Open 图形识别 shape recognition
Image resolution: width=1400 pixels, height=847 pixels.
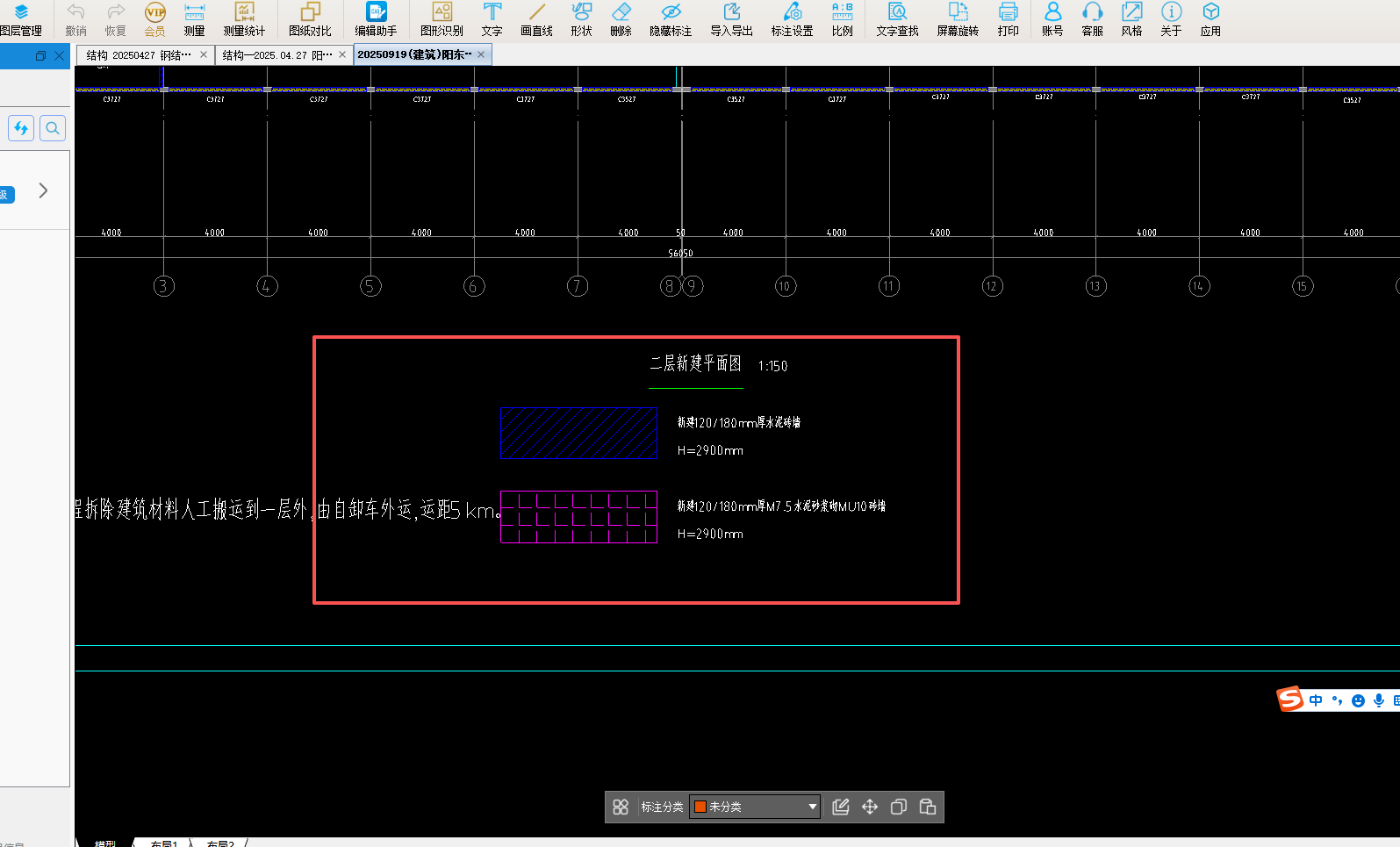442,19
